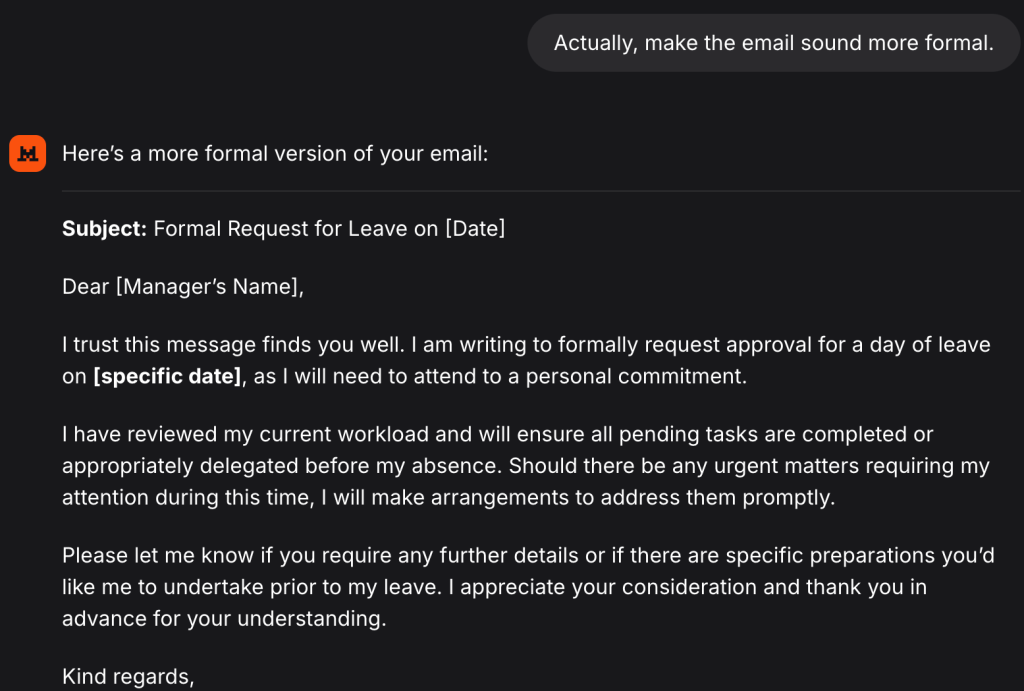
Task: Click the user message bubble about formal email
Action: (773, 43)
